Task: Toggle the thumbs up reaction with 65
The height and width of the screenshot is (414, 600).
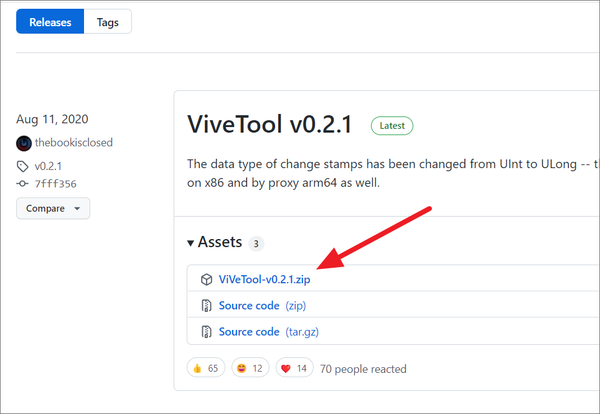Action: [206, 369]
